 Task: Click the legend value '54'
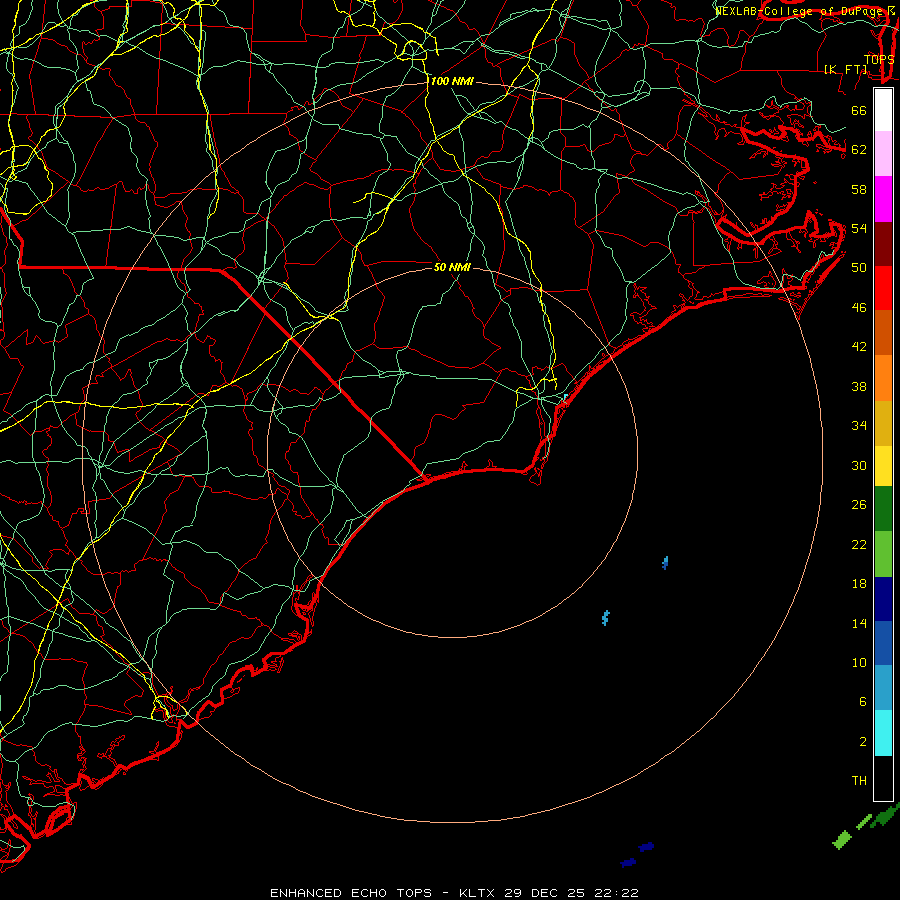[859, 228]
